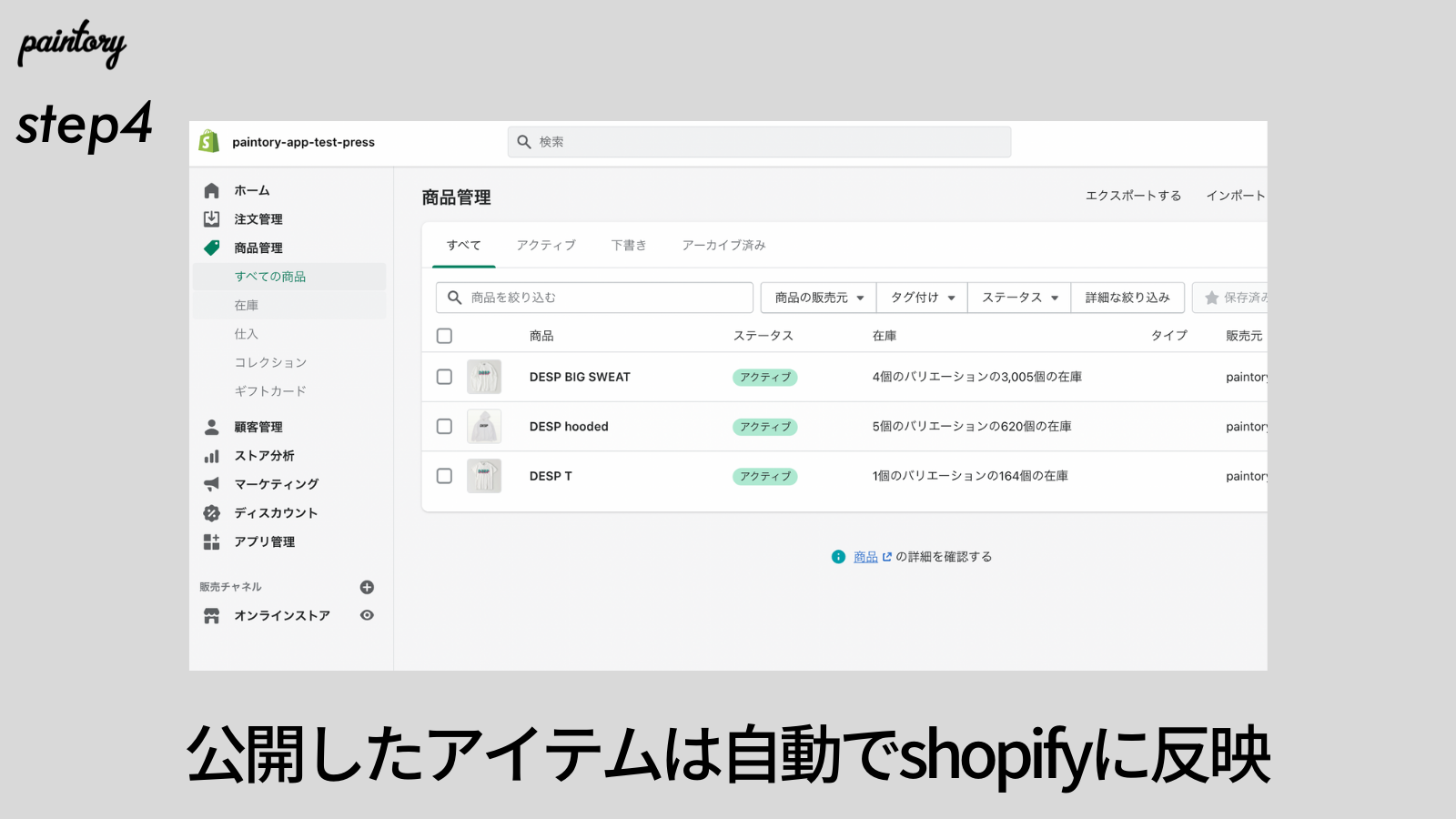Click the ホーム house icon in sidebar
This screenshot has width=1456, height=819.
coord(211,190)
